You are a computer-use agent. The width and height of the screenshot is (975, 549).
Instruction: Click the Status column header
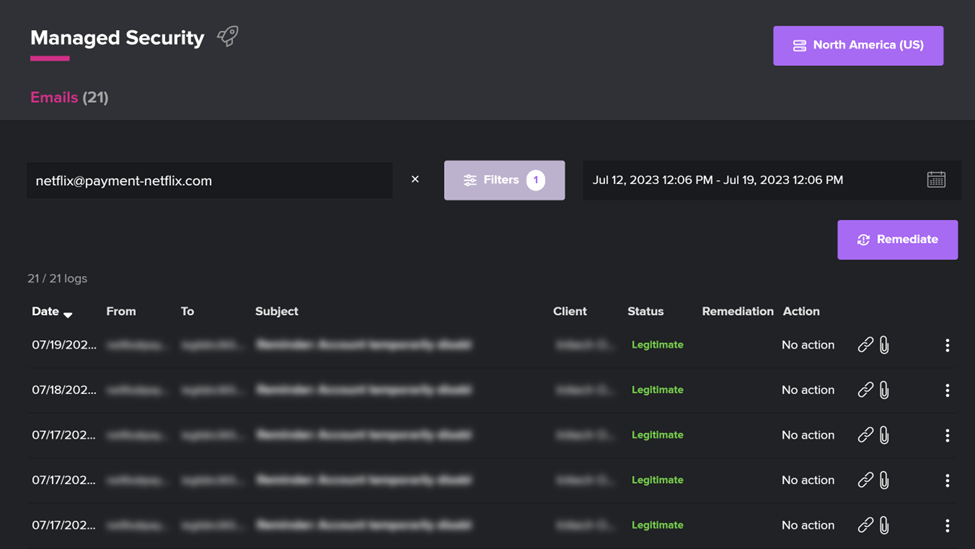[x=645, y=311]
